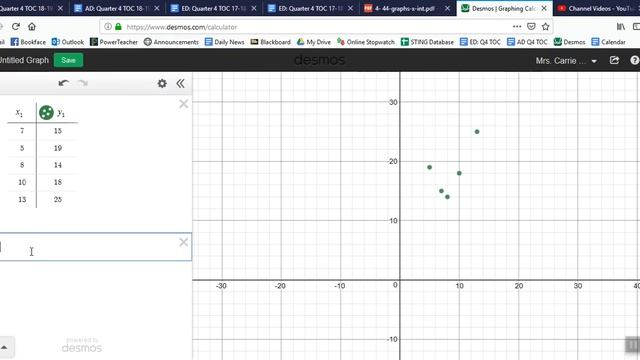Image resolution: width=640 pixels, height=360 pixels.
Task: Open the Daily News bookmark
Action: (x=224, y=42)
